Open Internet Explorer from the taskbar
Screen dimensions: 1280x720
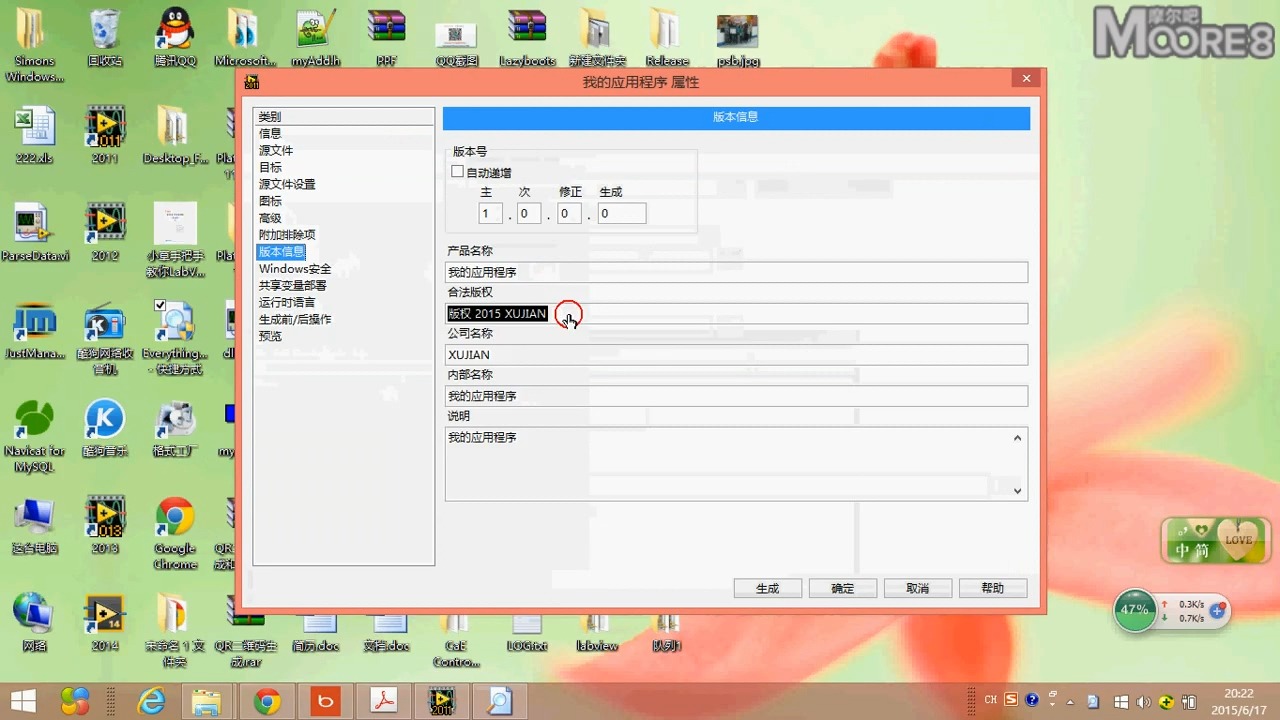tap(152, 701)
